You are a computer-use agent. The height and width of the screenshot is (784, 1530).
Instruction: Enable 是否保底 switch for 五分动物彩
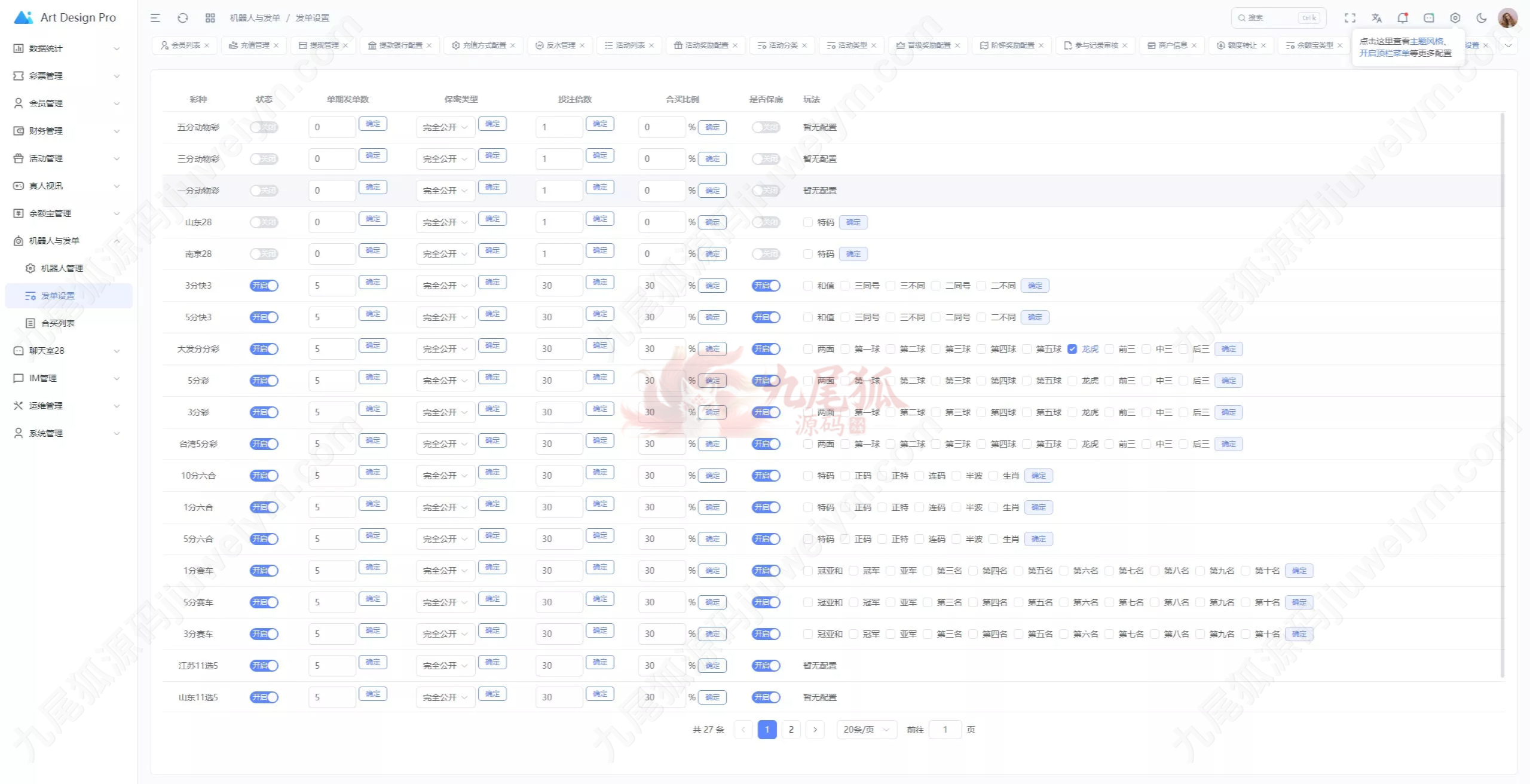click(x=766, y=127)
